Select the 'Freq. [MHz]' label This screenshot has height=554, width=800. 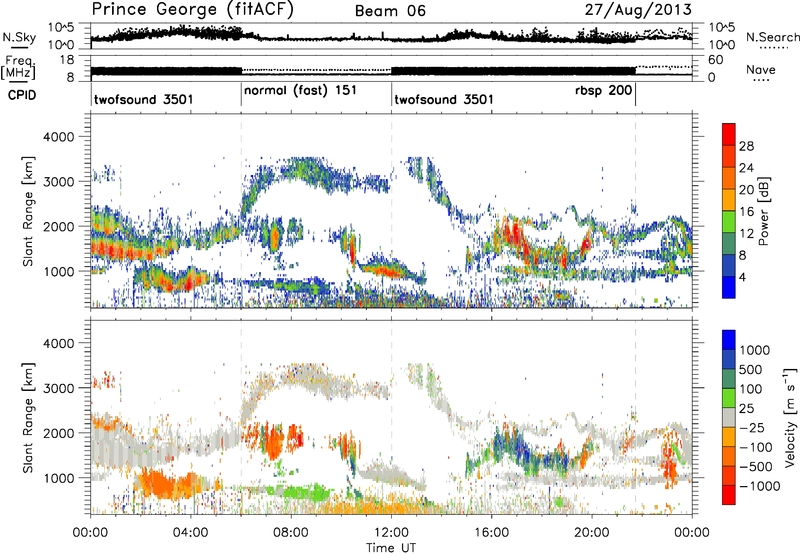pos(18,67)
